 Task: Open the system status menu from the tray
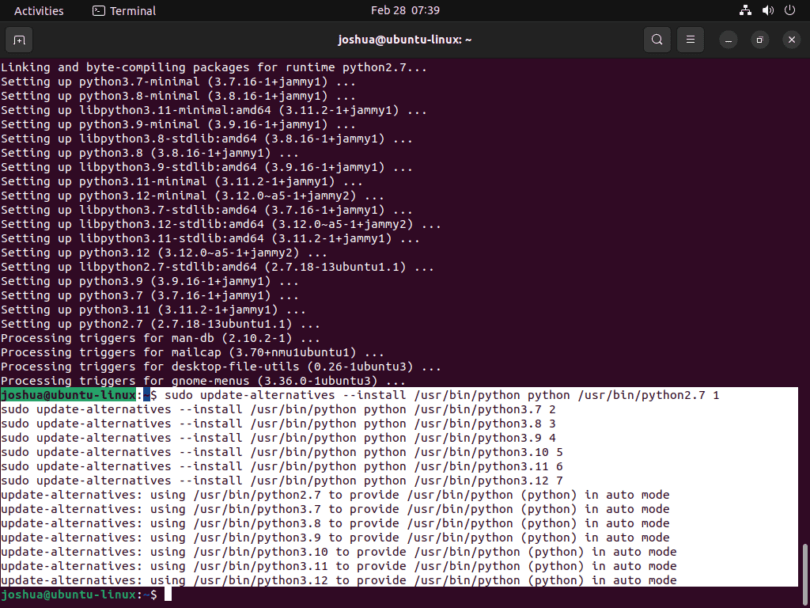click(767, 10)
